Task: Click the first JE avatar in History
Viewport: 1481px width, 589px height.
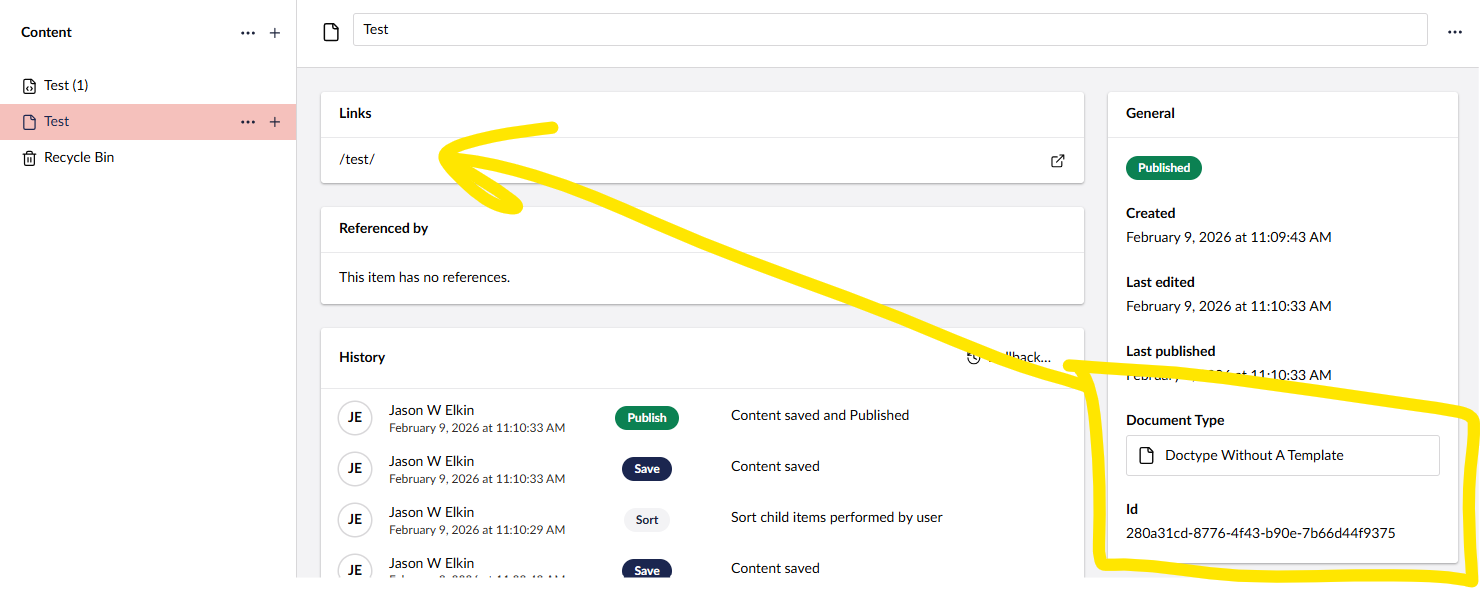Action: tap(354, 418)
